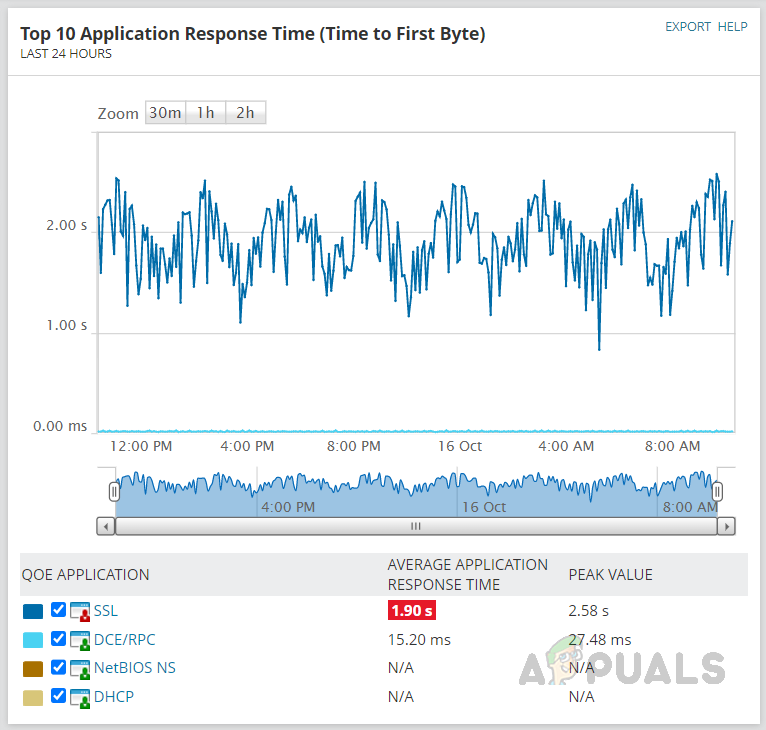Click the 16 Oct label in navigator
Screen dimensions: 766x730
(x=484, y=507)
